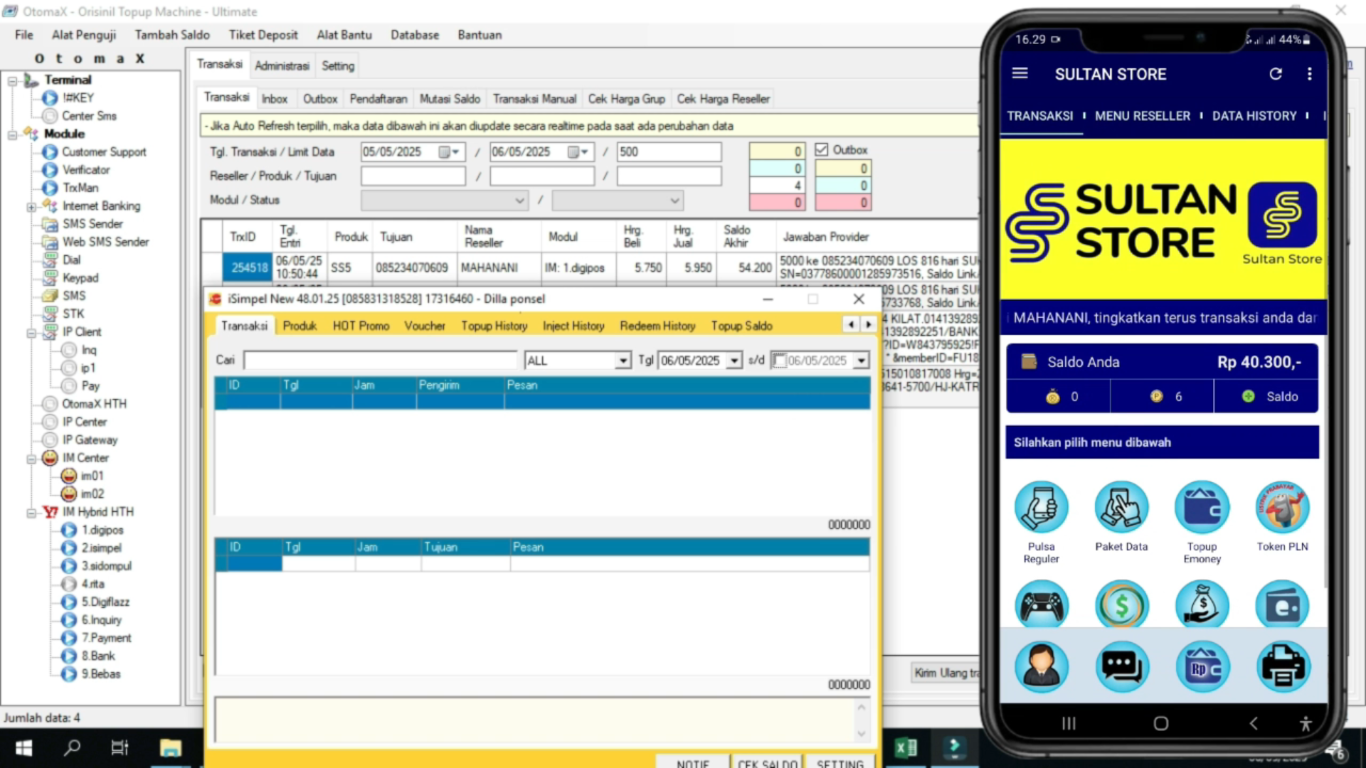Switch to the Topup History tab
Screen dimensions: 1366x768
[x=494, y=326]
